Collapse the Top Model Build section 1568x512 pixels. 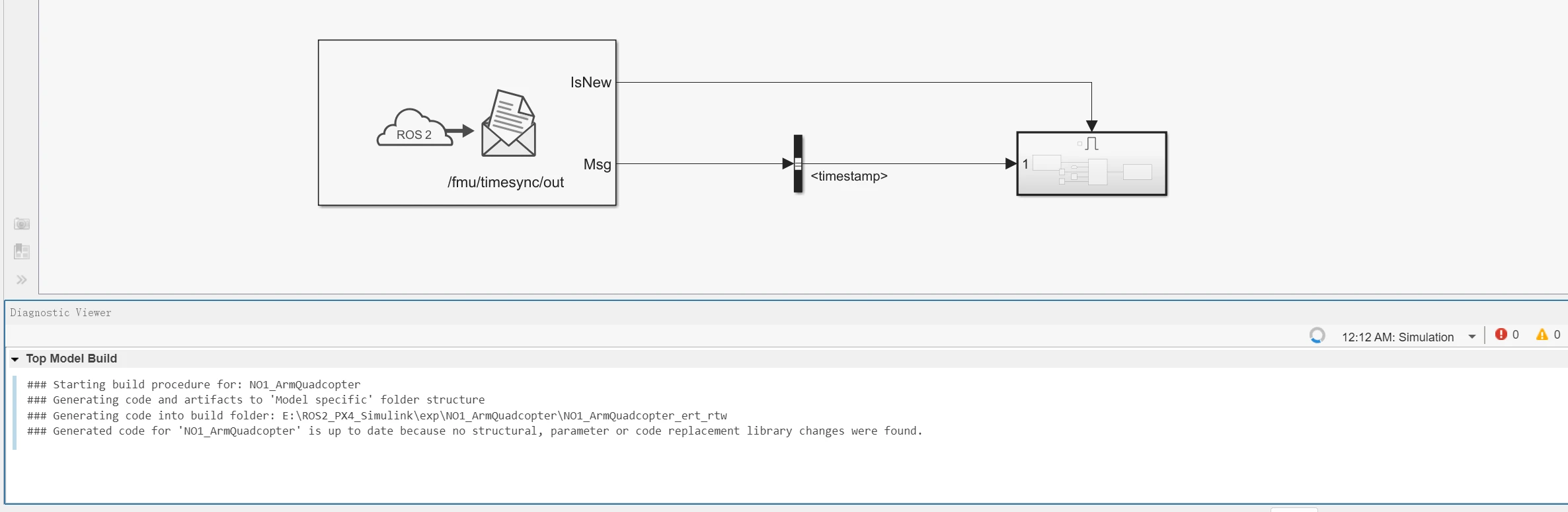pos(15,359)
